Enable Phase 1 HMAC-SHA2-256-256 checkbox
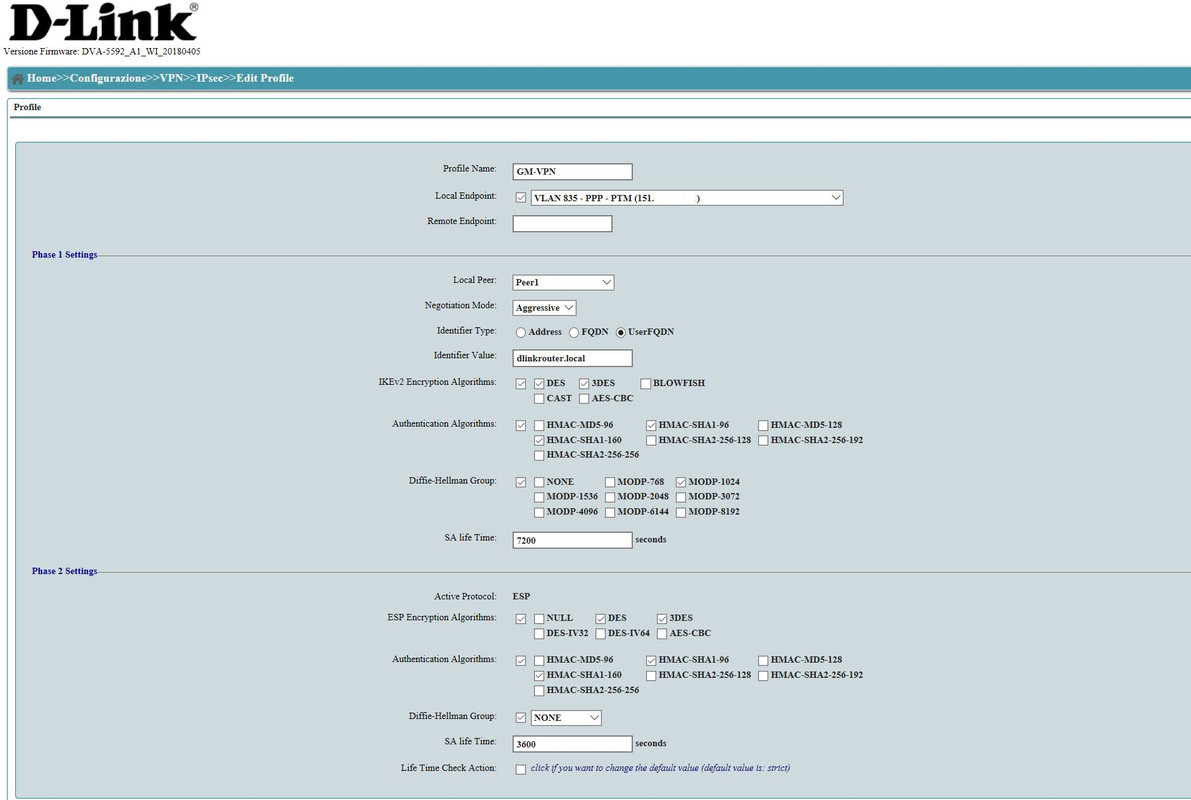Screen dimensions: 1191x800 (x=539, y=456)
